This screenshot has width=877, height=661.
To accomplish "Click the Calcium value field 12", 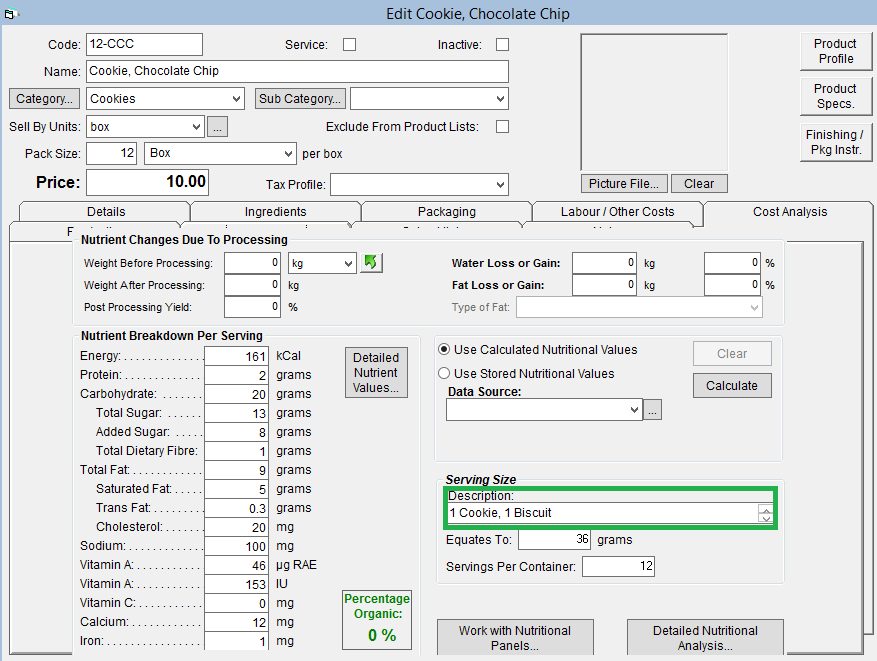I will pos(236,622).
